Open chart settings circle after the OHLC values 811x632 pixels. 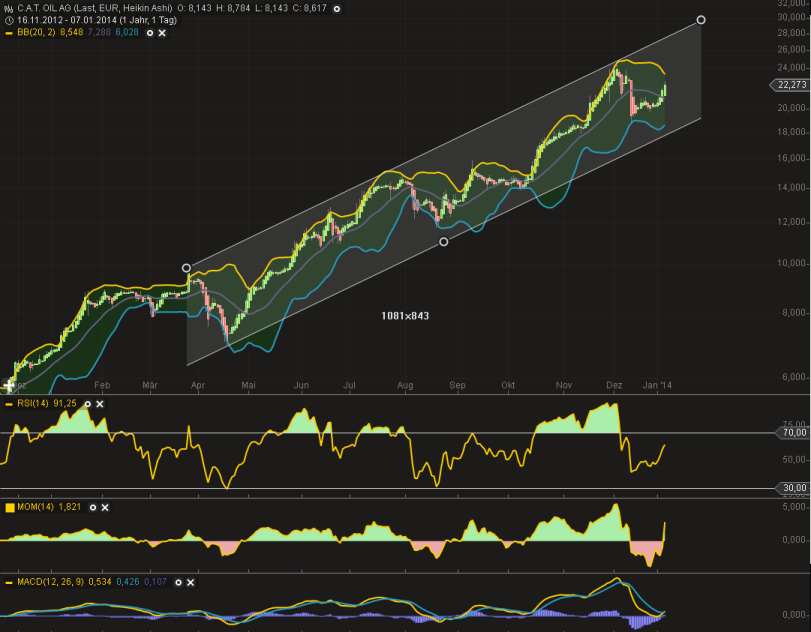click(337, 9)
